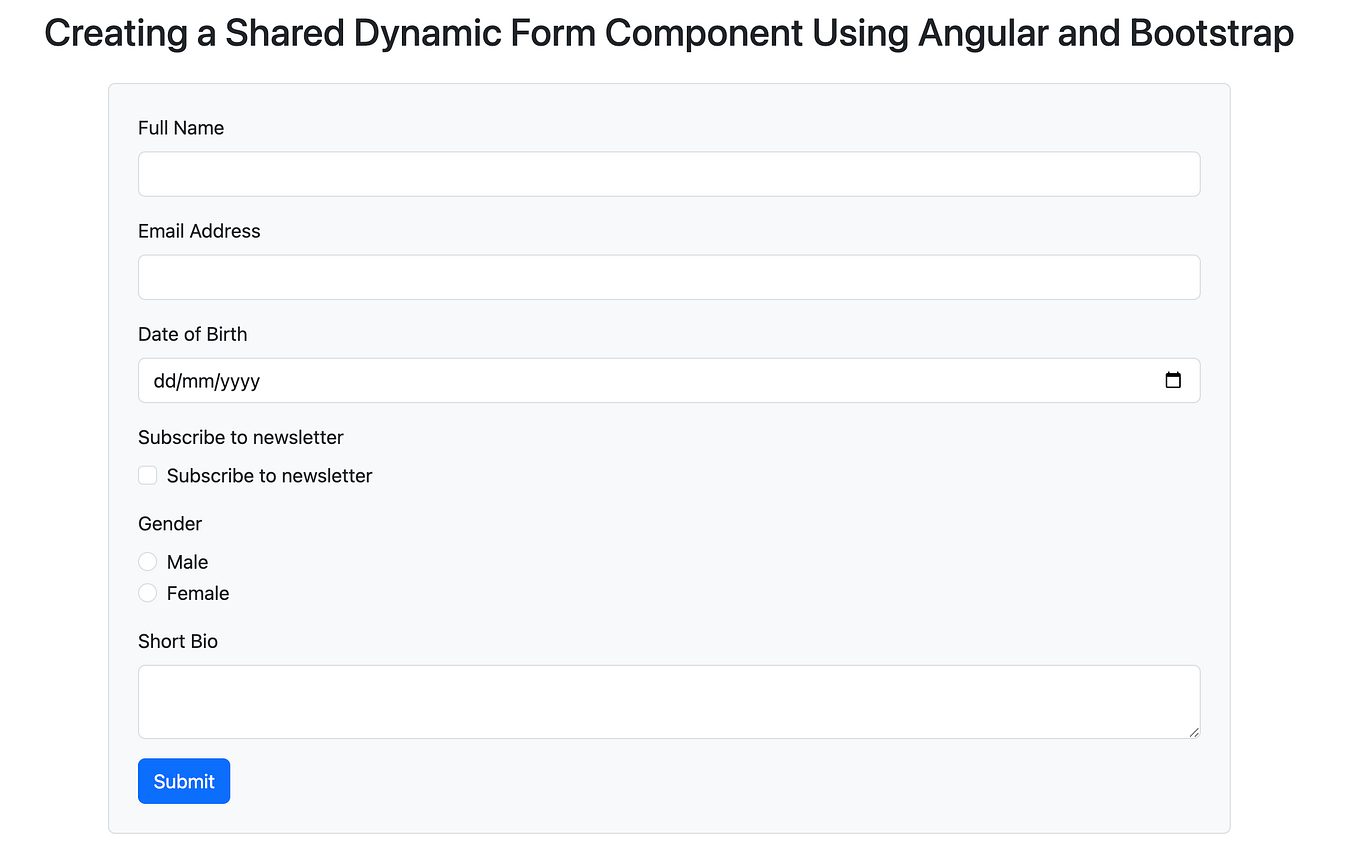Click the Date of Birth field label
Viewport: 1358px width, 864px height.
point(192,334)
